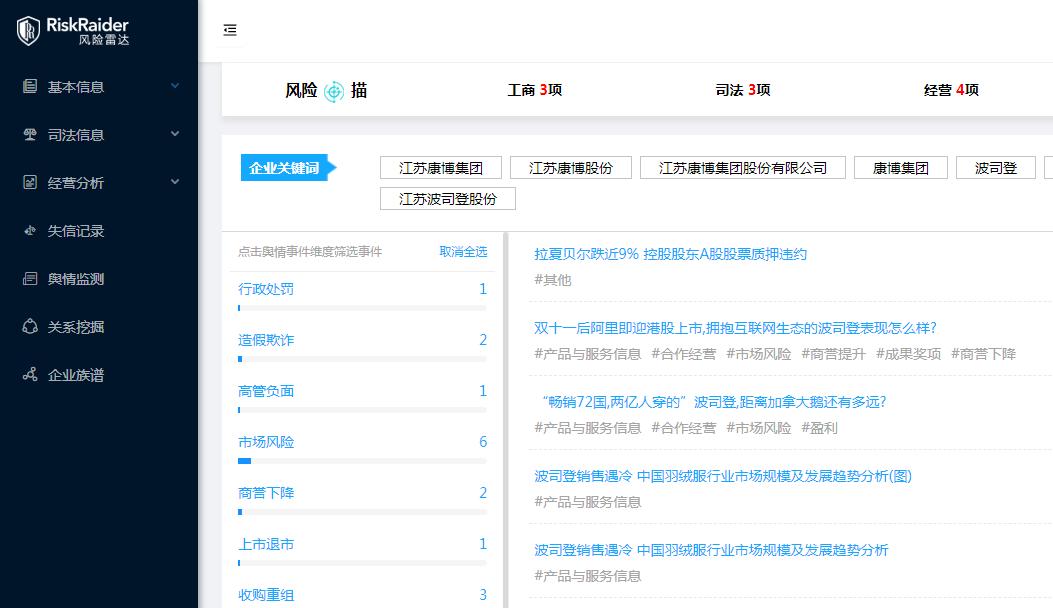
Task: Select the 关系挖掘 sidebar icon
Action: pos(29,326)
